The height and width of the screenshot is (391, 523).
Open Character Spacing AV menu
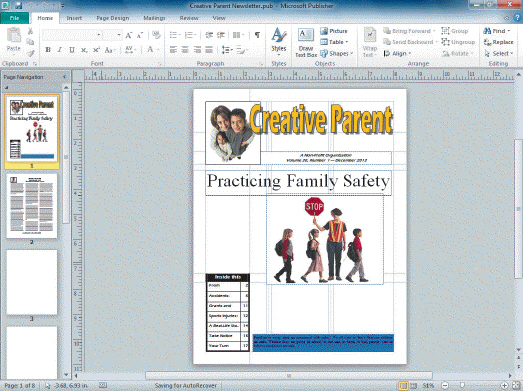(x=130, y=50)
